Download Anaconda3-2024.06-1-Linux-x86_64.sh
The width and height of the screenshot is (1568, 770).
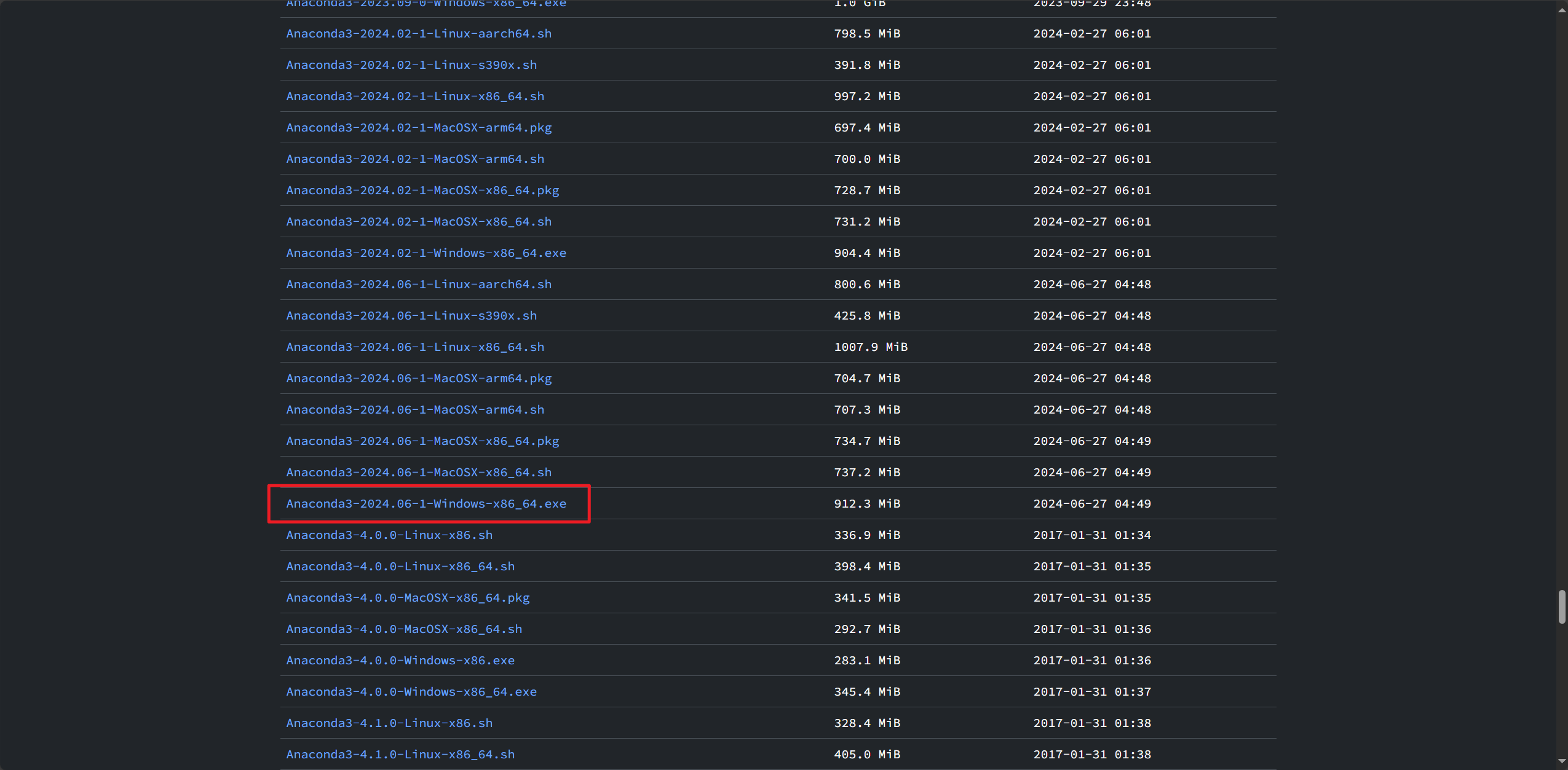[x=415, y=347]
